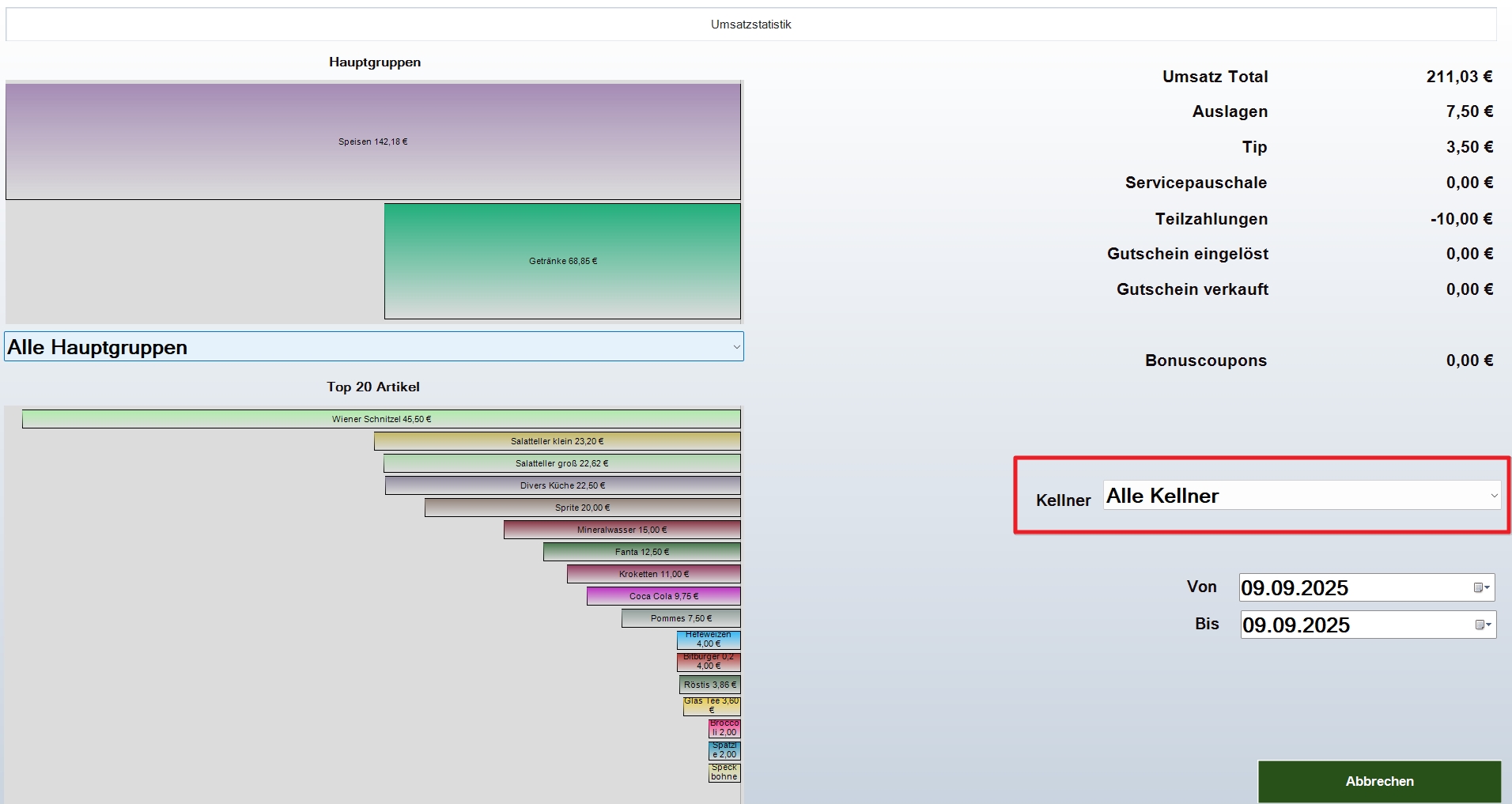Open the Bis date calendar picker
Screen dimensions: 1512x804
(1484, 625)
